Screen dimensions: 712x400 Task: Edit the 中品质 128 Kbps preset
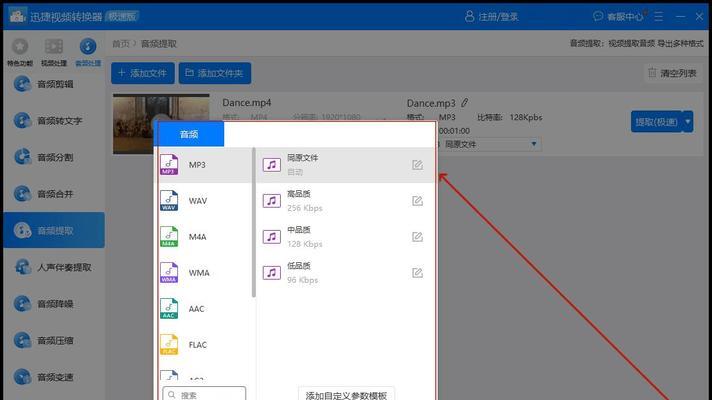417,237
